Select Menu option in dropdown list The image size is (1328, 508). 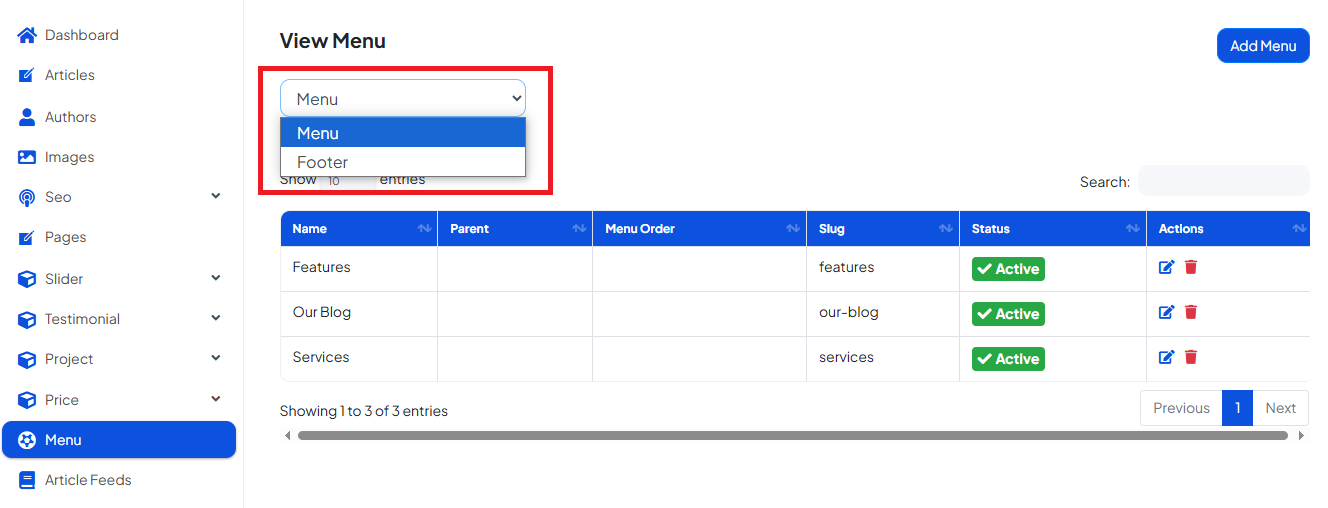pyautogui.click(x=403, y=133)
